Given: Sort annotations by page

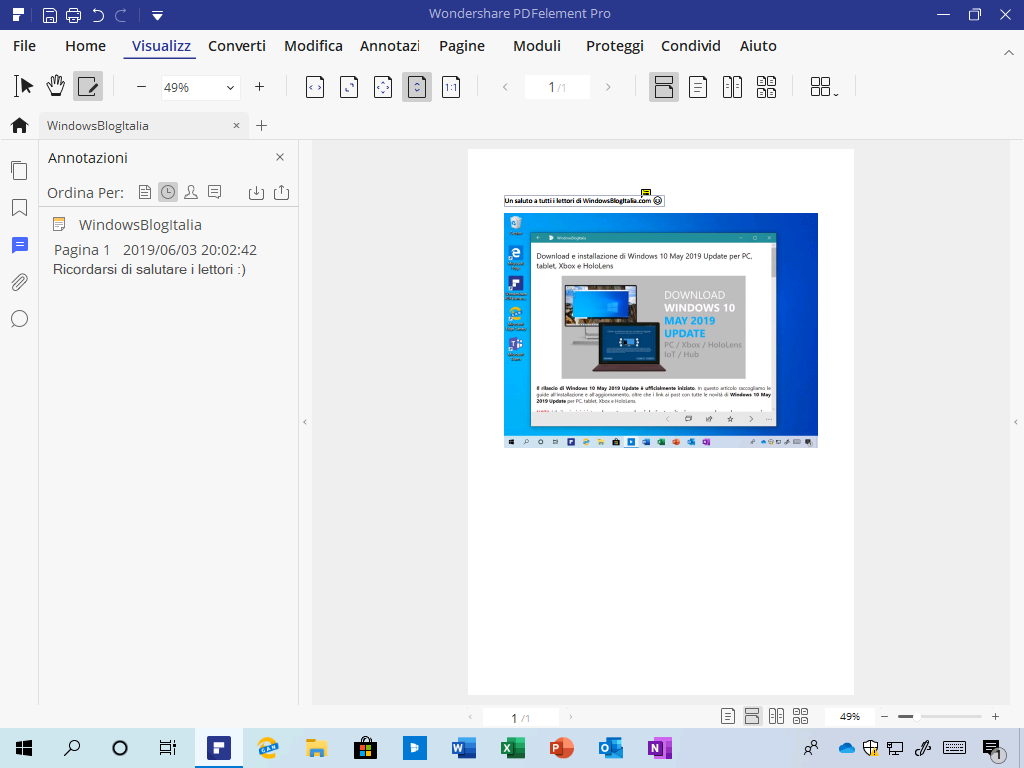Looking at the screenshot, I should tap(145, 192).
